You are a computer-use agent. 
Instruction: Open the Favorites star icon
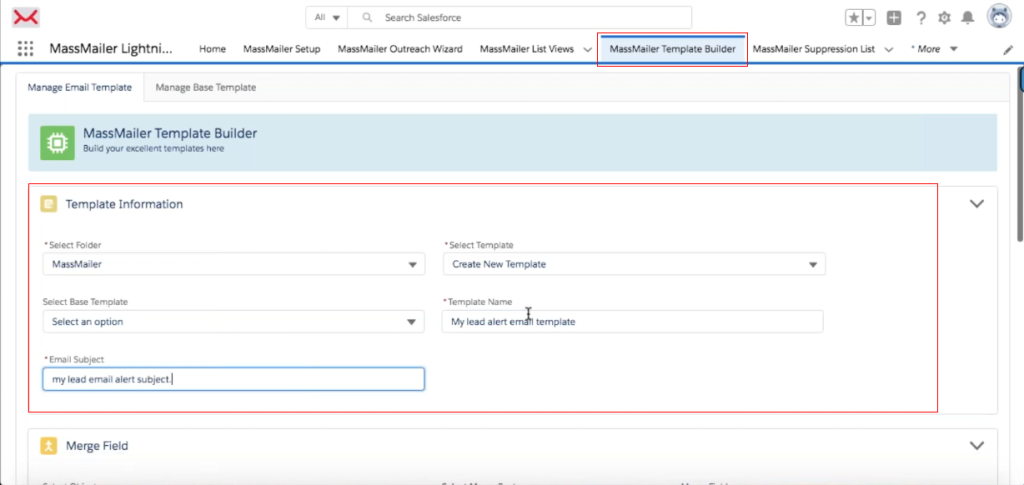(x=854, y=18)
